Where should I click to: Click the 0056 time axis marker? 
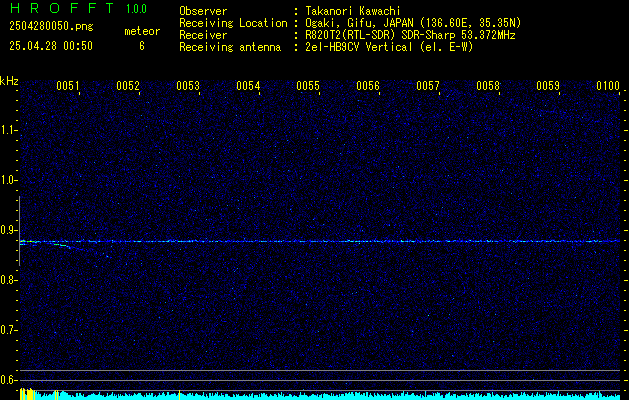tap(368, 86)
